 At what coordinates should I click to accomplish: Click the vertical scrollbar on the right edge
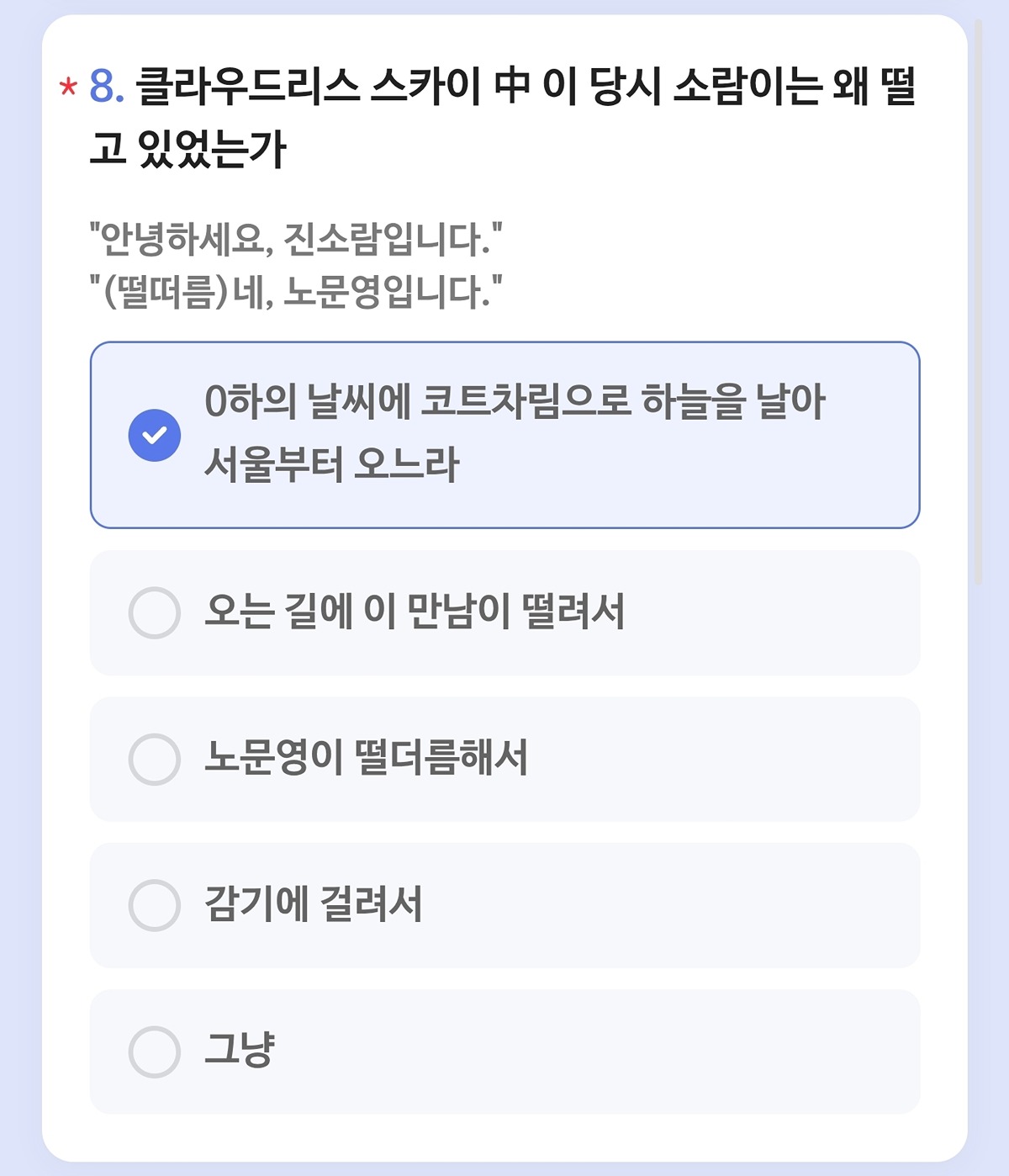coord(978,303)
